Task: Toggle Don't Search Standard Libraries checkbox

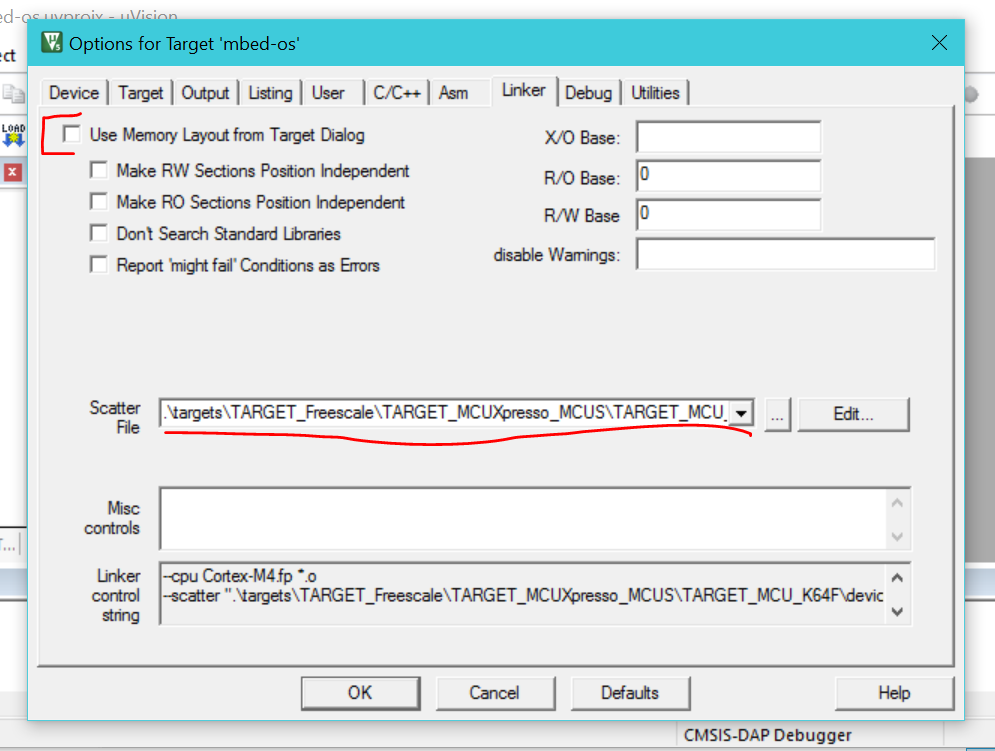Action: (x=98, y=233)
